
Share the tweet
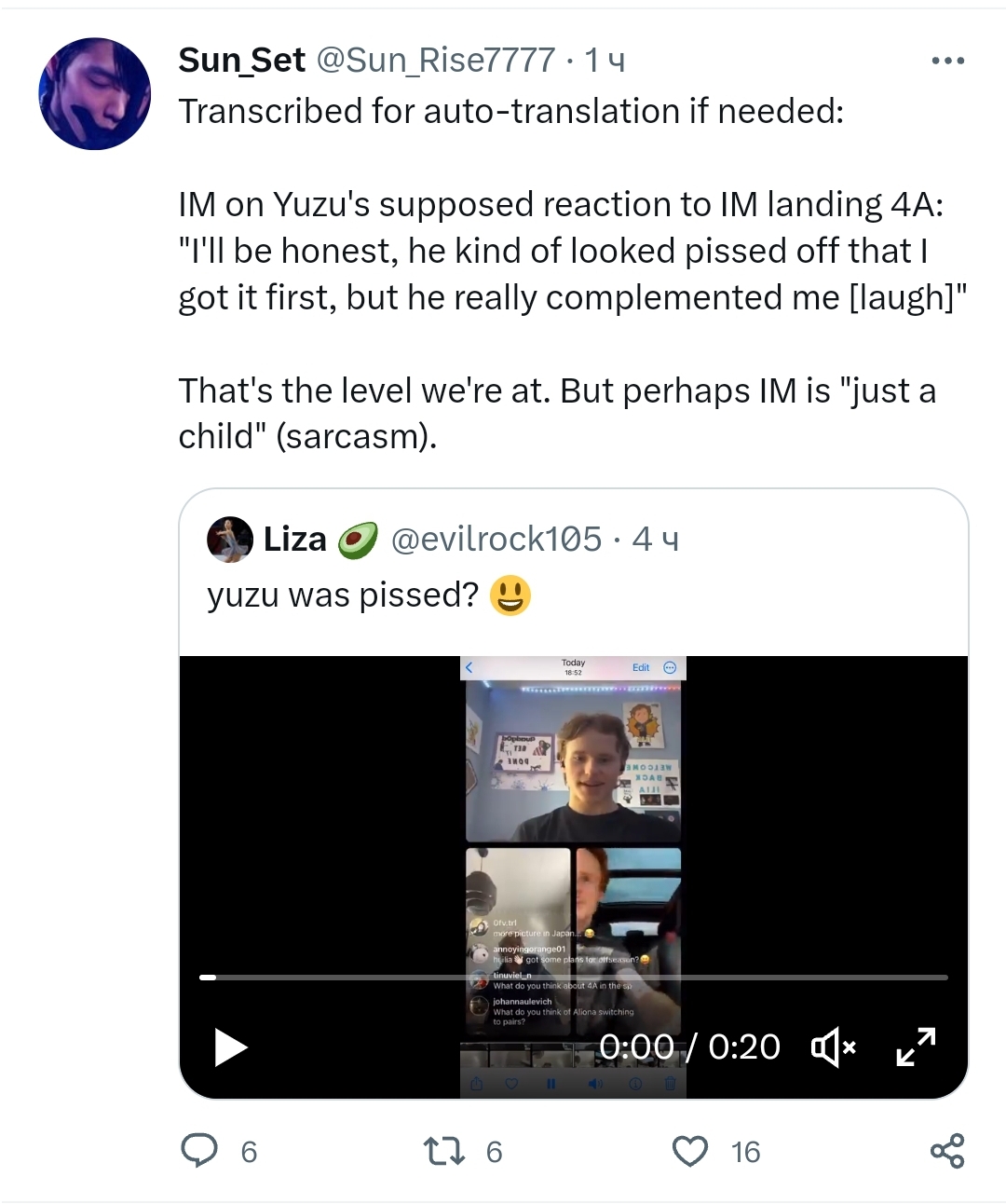coord(947,1152)
